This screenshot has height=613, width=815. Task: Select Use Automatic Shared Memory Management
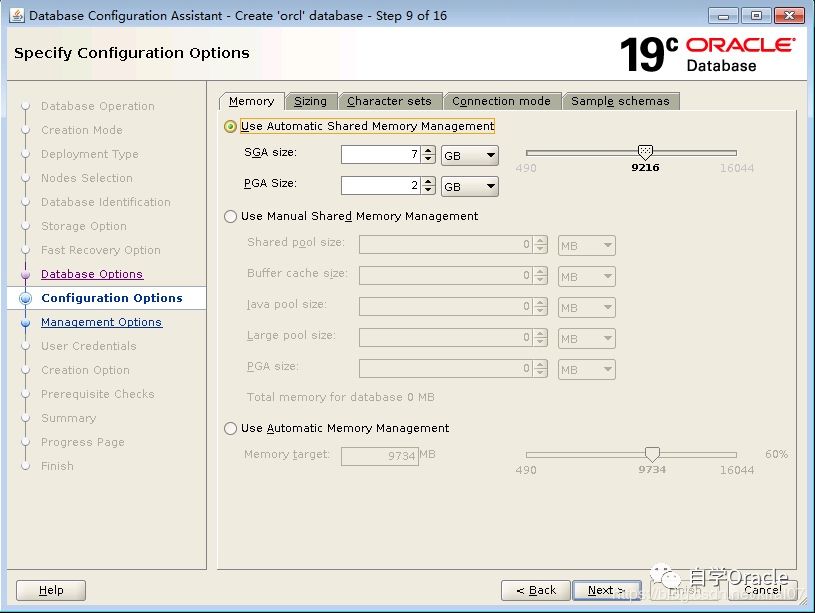point(231,127)
